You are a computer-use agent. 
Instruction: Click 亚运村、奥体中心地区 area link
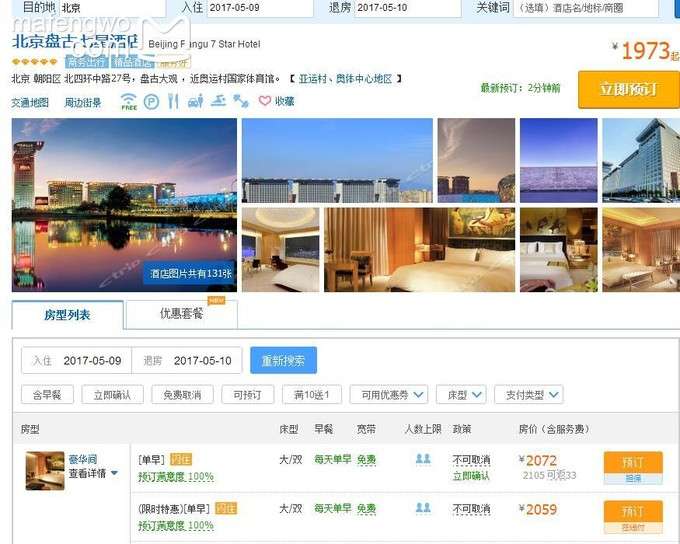[345, 79]
